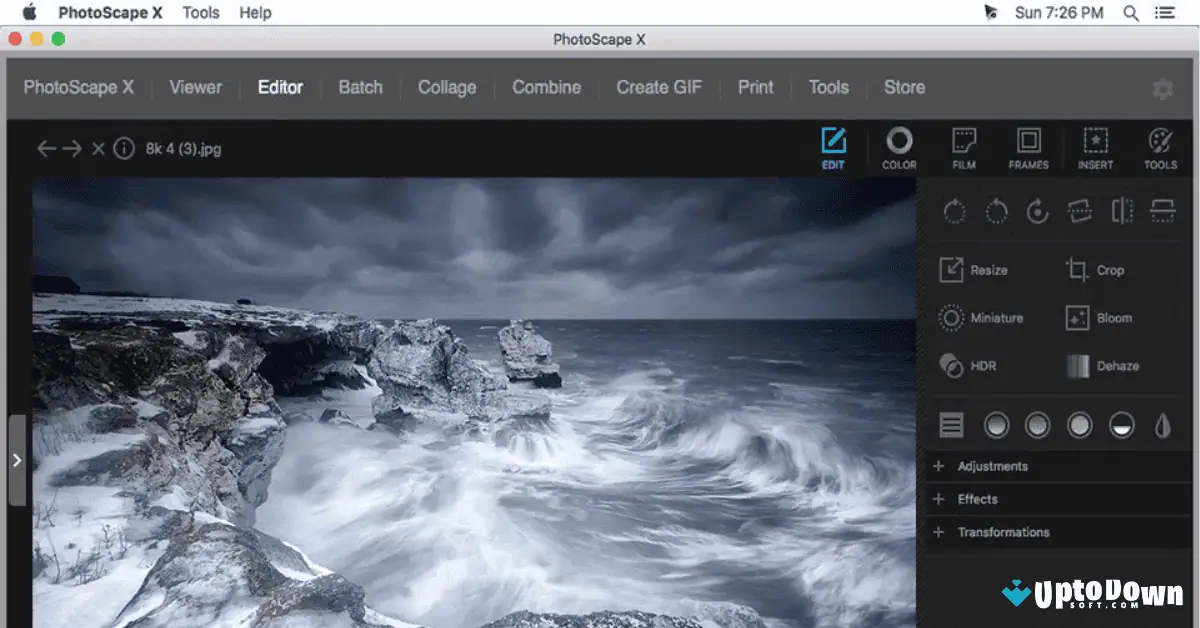Apply the Bloom effect
This screenshot has height=628, width=1200.
[1113, 318]
